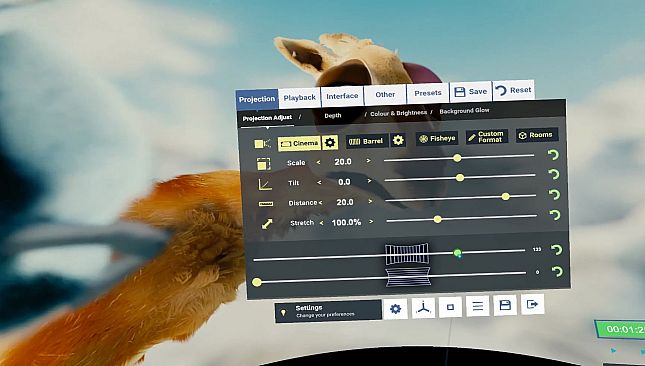This screenshot has width=645, height=366.
Task: Open the hamburger list menu icon
Action: pyautogui.click(x=478, y=306)
